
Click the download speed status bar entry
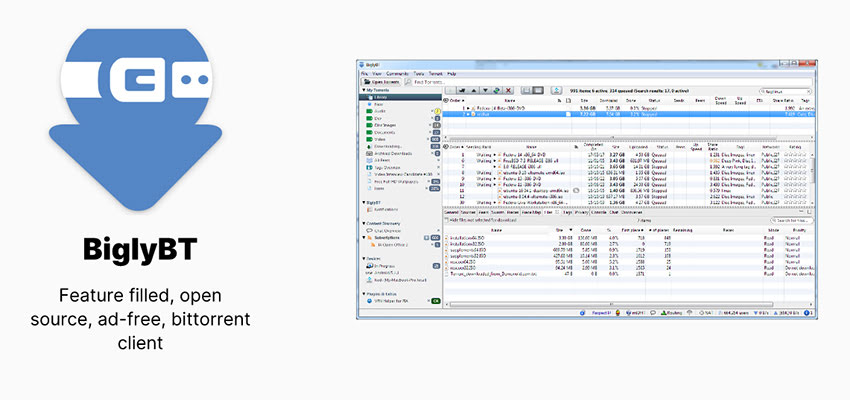760,313
